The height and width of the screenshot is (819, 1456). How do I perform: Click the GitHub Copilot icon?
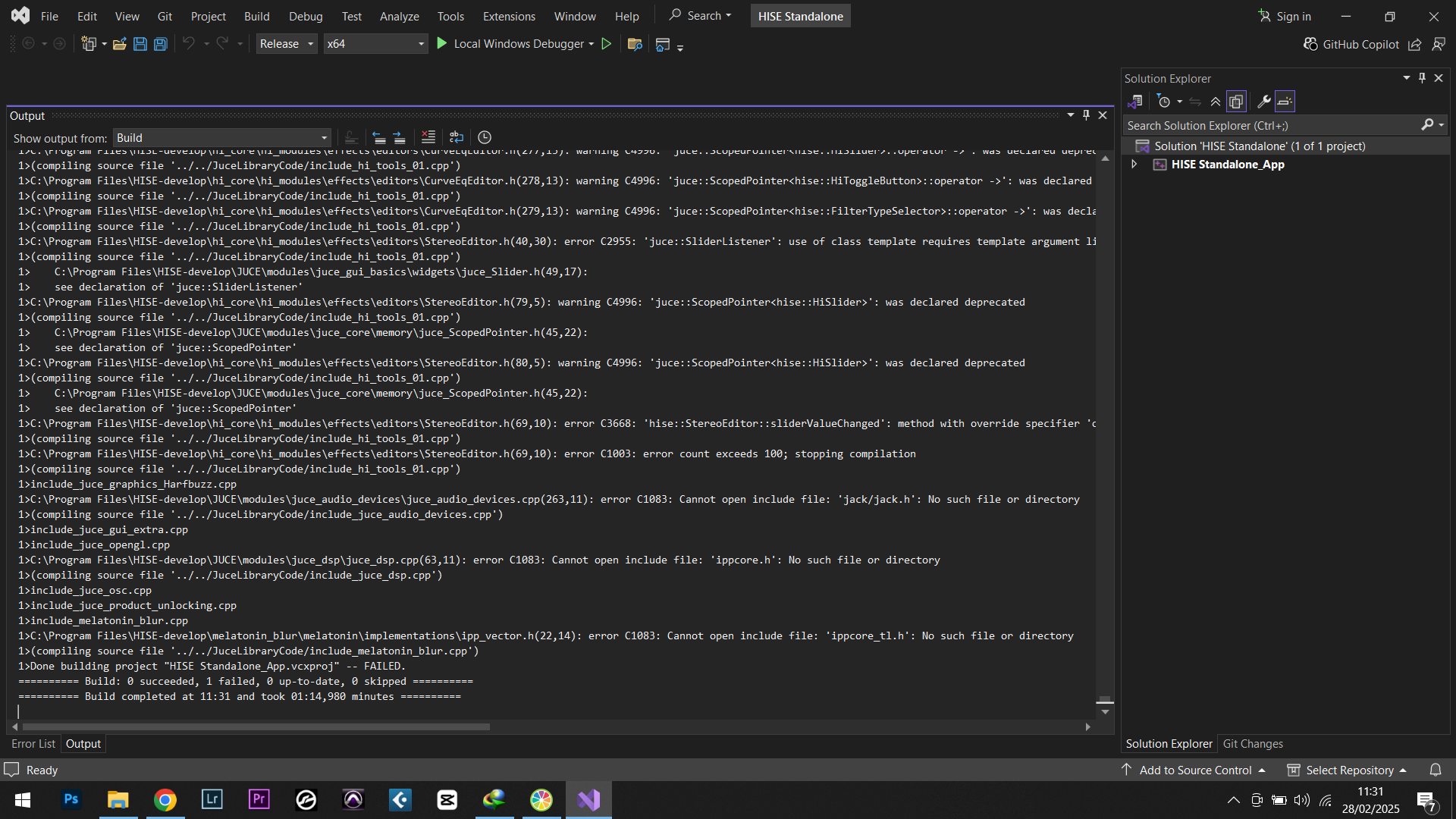coord(1310,44)
